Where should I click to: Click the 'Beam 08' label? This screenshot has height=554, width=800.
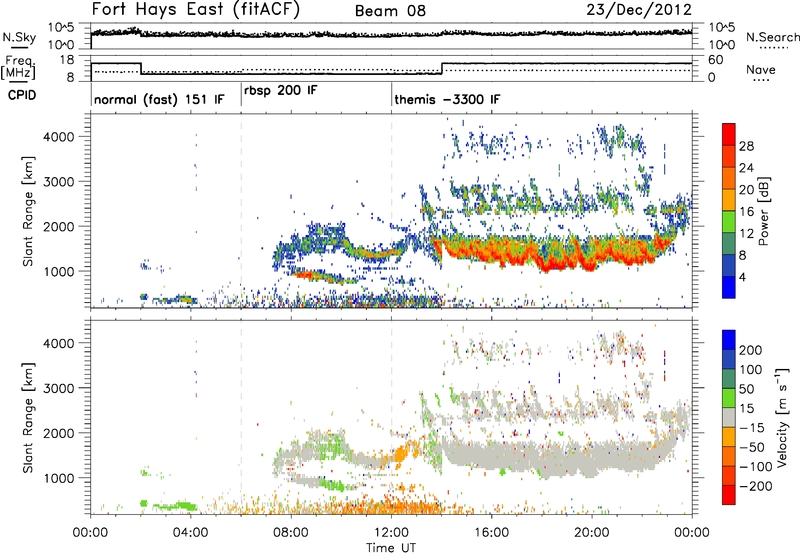[x=390, y=11]
